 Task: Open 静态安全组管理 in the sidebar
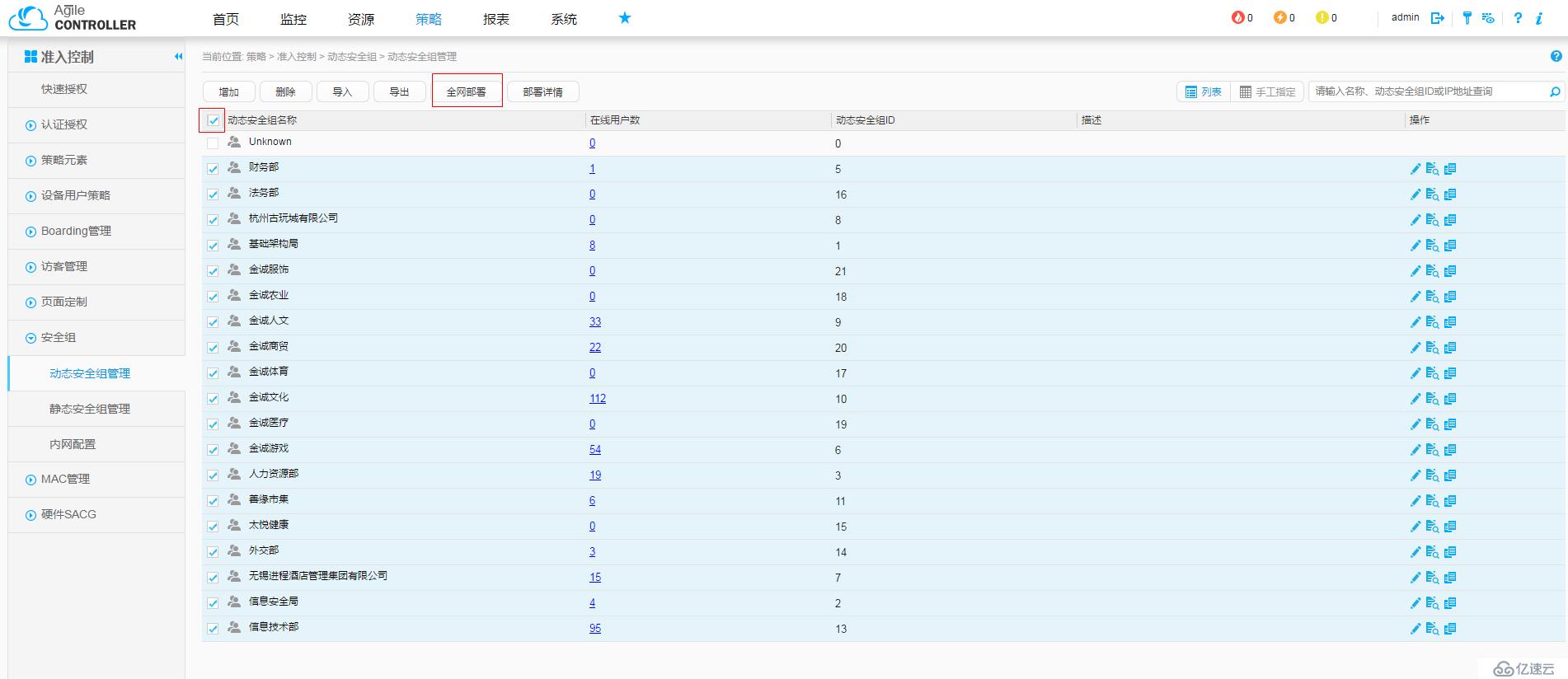90,409
